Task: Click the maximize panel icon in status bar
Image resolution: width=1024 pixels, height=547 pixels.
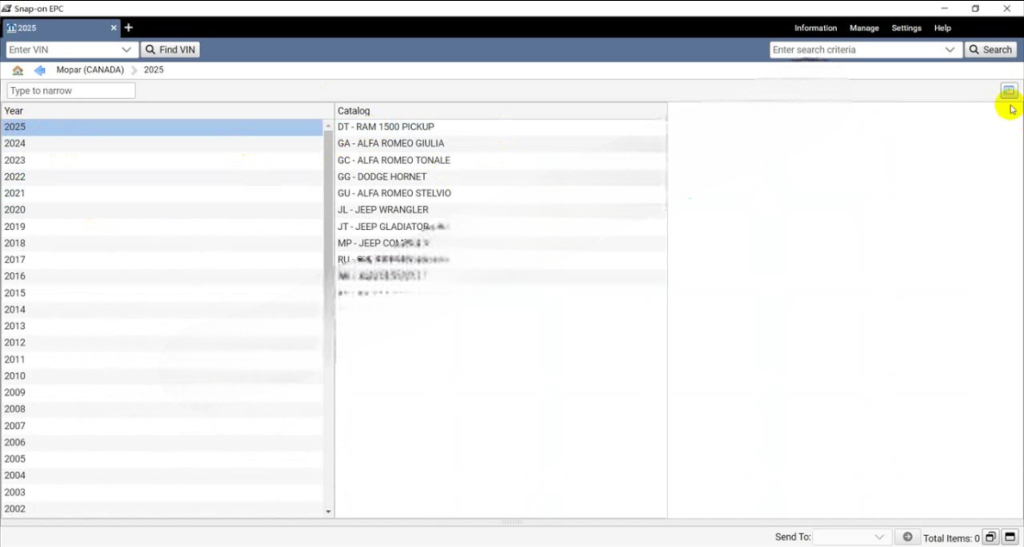Action: 1010,537
